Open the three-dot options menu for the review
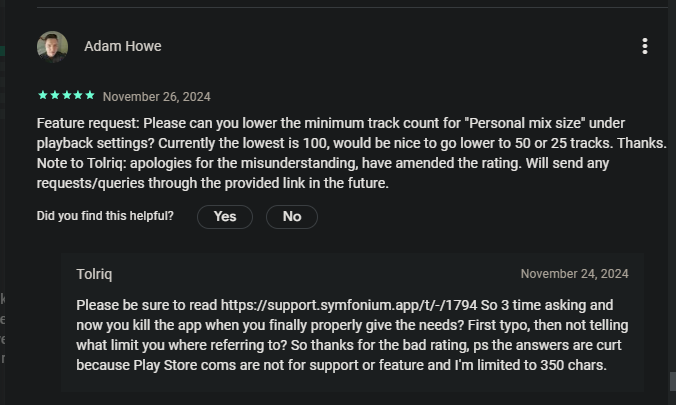The width and height of the screenshot is (676, 405). tap(645, 46)
